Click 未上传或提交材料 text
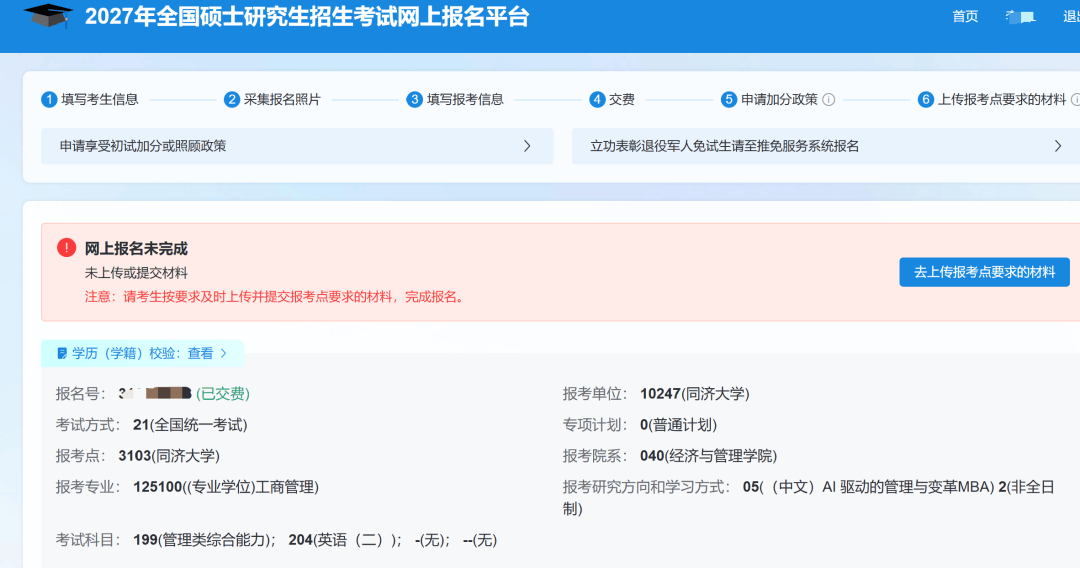 tap(136, 273)
